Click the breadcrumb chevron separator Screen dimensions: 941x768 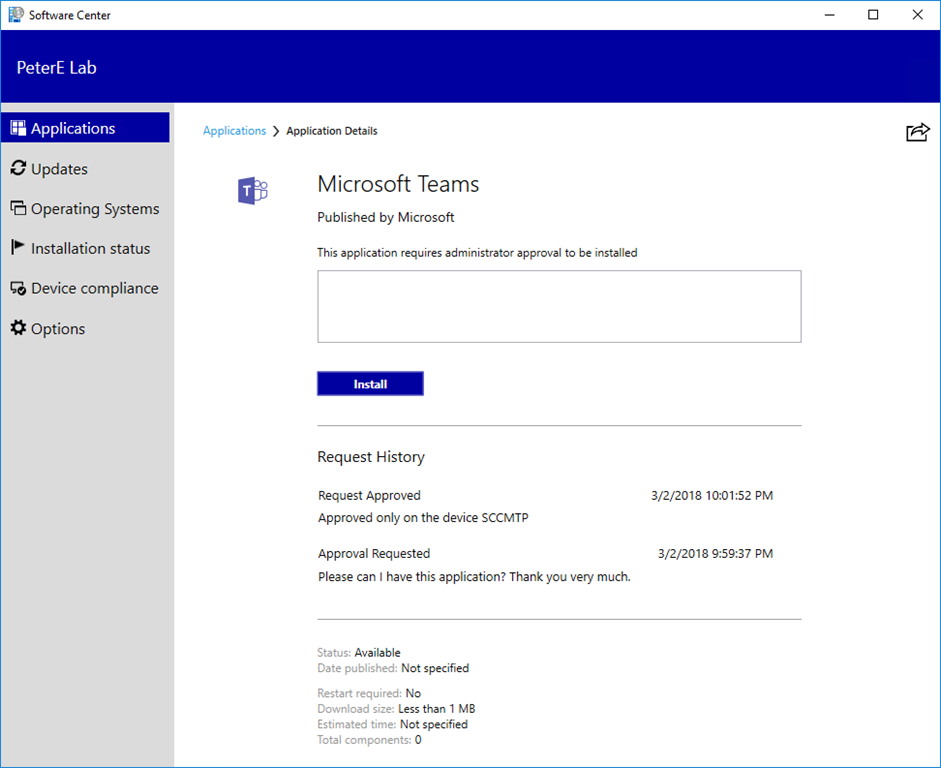coord(276,131)
